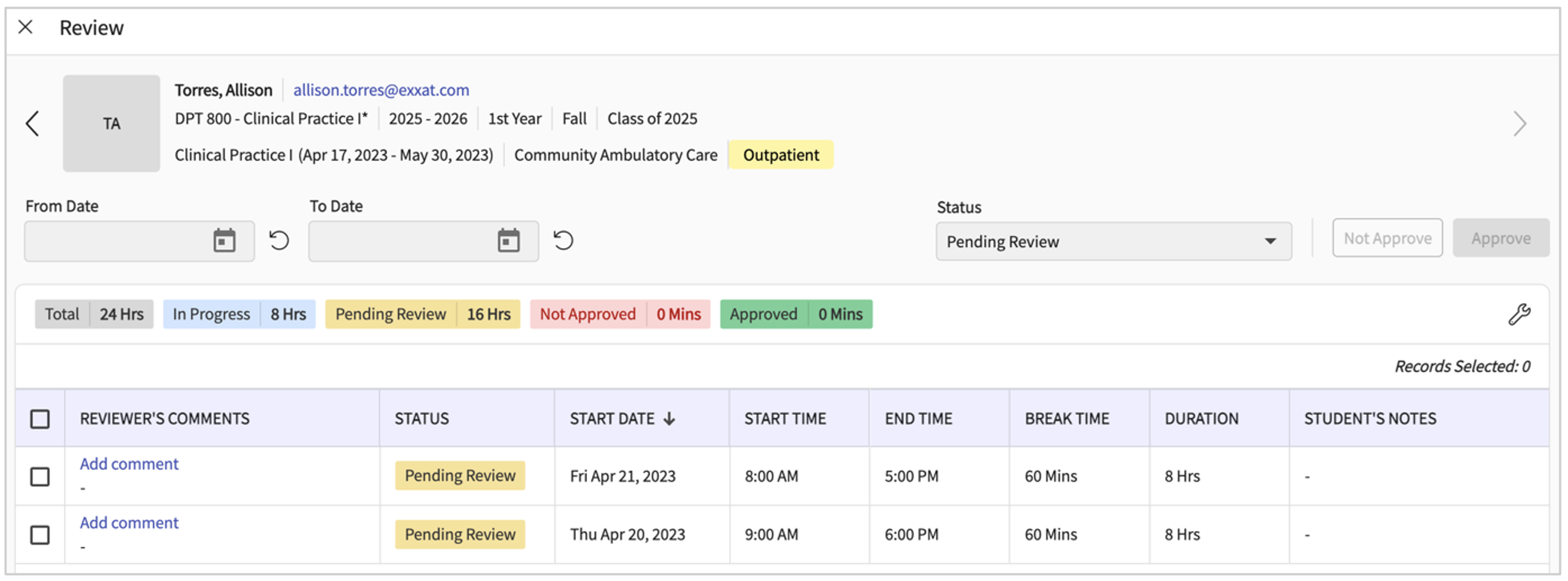The image size is (1568, 581).
Task: Filter by the Pending Review 16 Hrs badge
Action: pyautogui.click(x=422, y=315)
